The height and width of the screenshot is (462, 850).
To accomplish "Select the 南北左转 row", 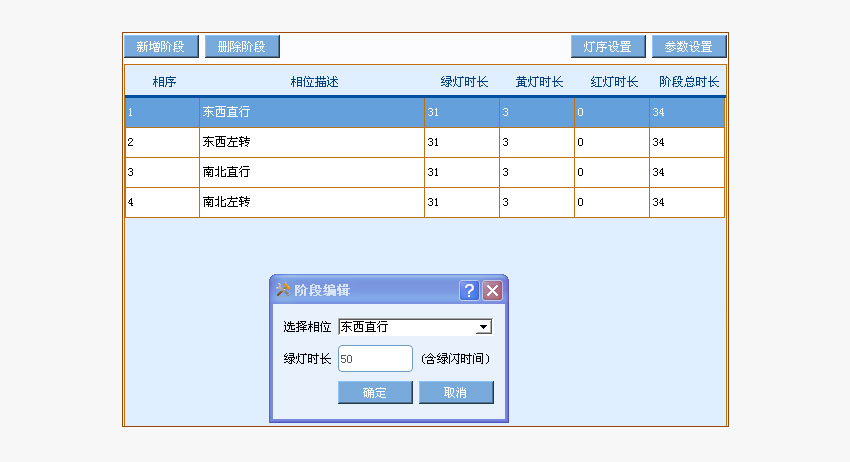I will (x=312, y=202).
